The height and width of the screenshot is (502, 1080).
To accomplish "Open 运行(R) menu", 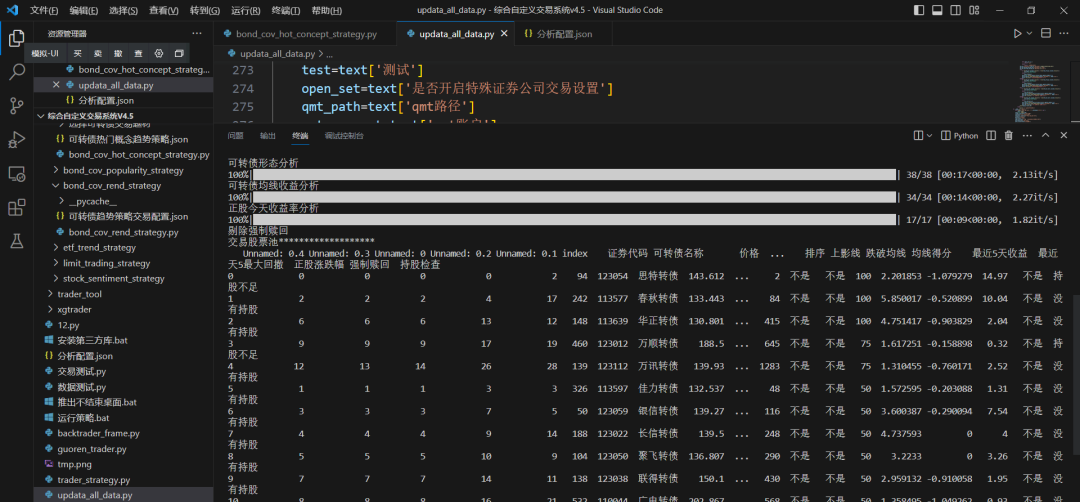I will pos(245,10).
